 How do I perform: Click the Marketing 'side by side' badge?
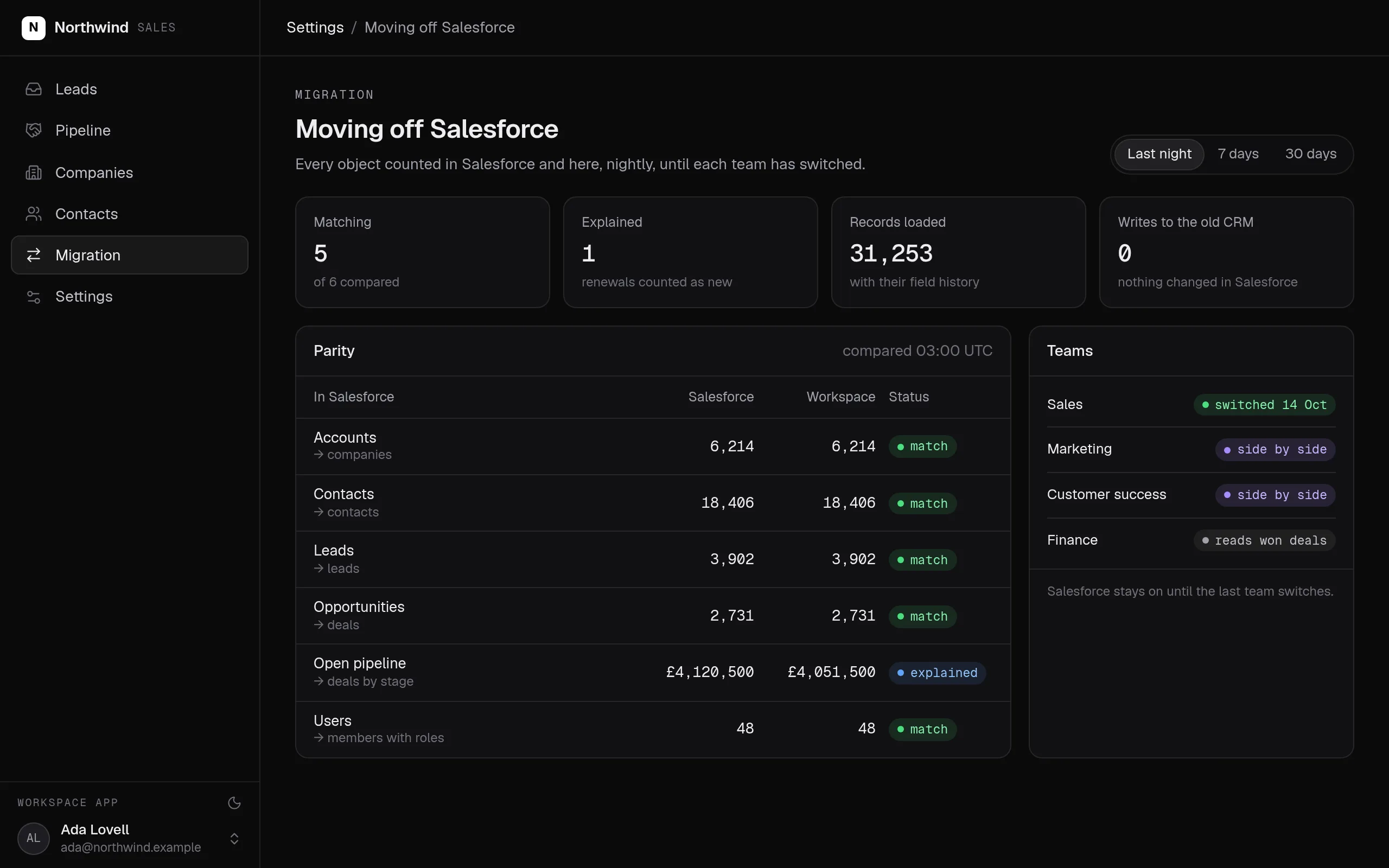pyautogui.click(x=1276, y=450)
